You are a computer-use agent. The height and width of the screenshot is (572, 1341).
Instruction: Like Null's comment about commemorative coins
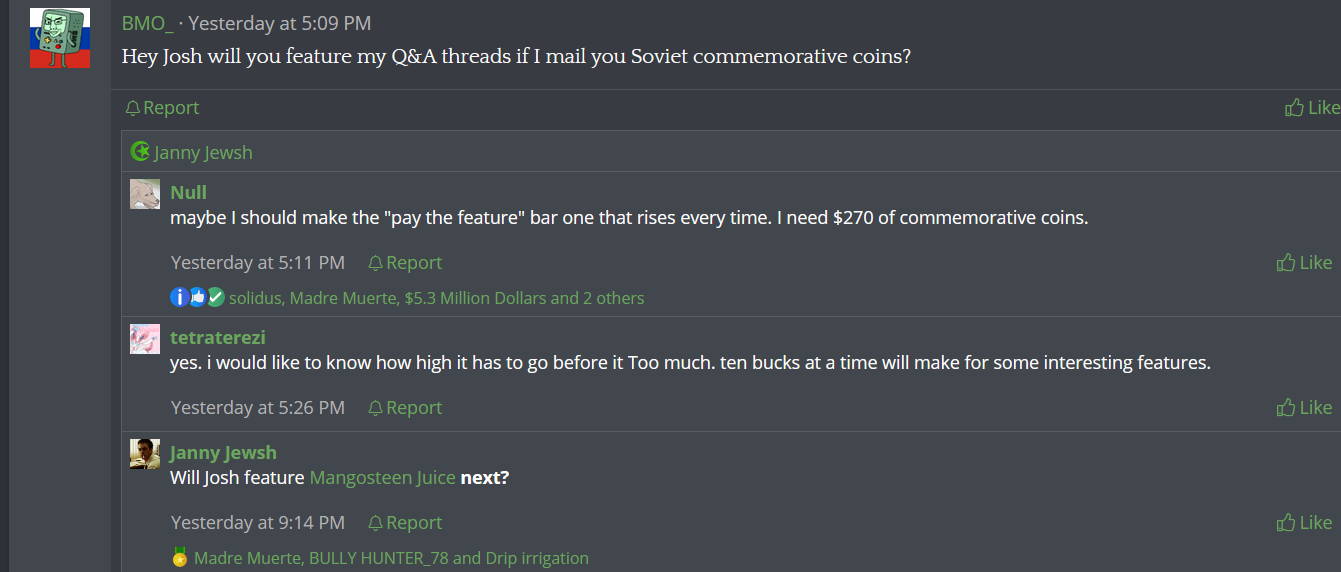tap(1304, 263)
